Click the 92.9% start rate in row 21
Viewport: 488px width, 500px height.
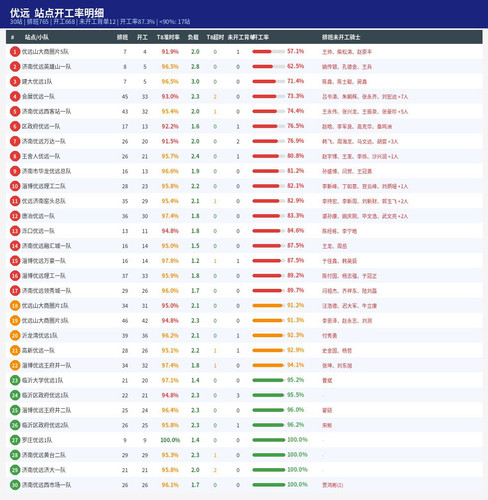295,350
